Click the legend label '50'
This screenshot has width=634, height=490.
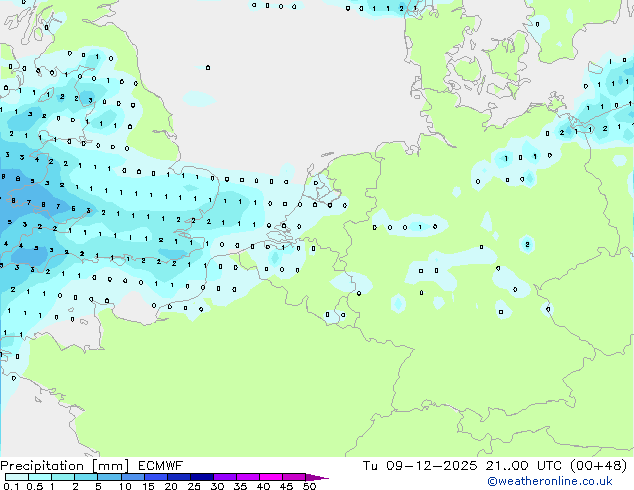click(x=309, y=486)
